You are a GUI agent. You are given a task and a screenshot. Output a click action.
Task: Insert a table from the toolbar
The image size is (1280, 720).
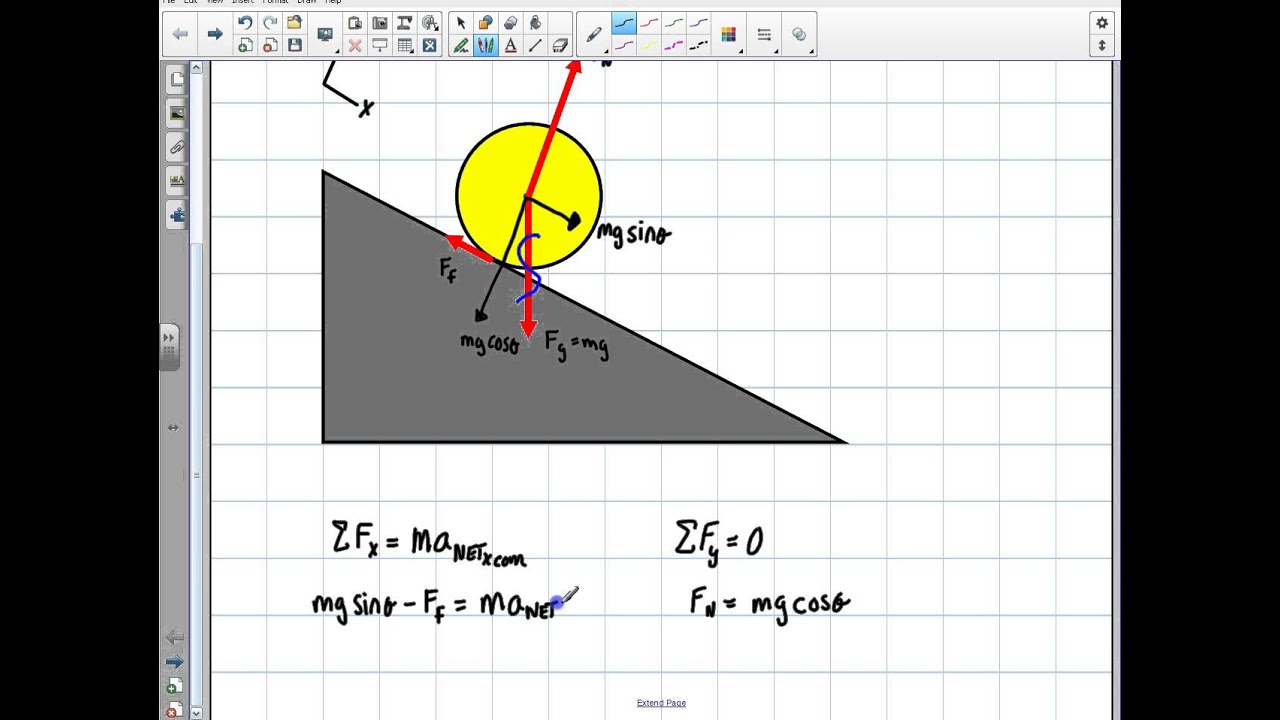point(405,46)
